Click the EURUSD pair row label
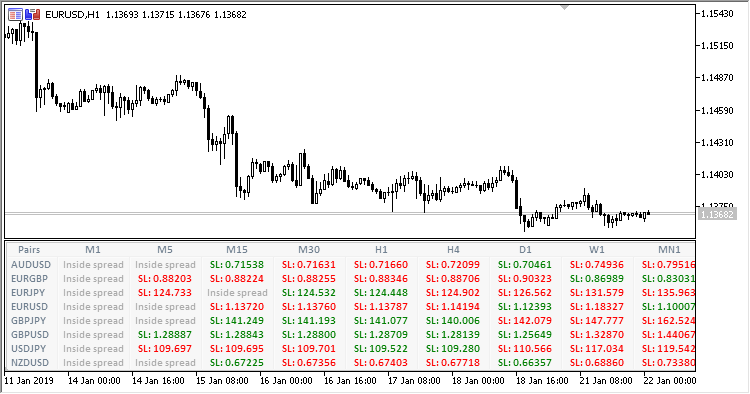This screenshot has height=394, width=750. click(x=30, y=306)
